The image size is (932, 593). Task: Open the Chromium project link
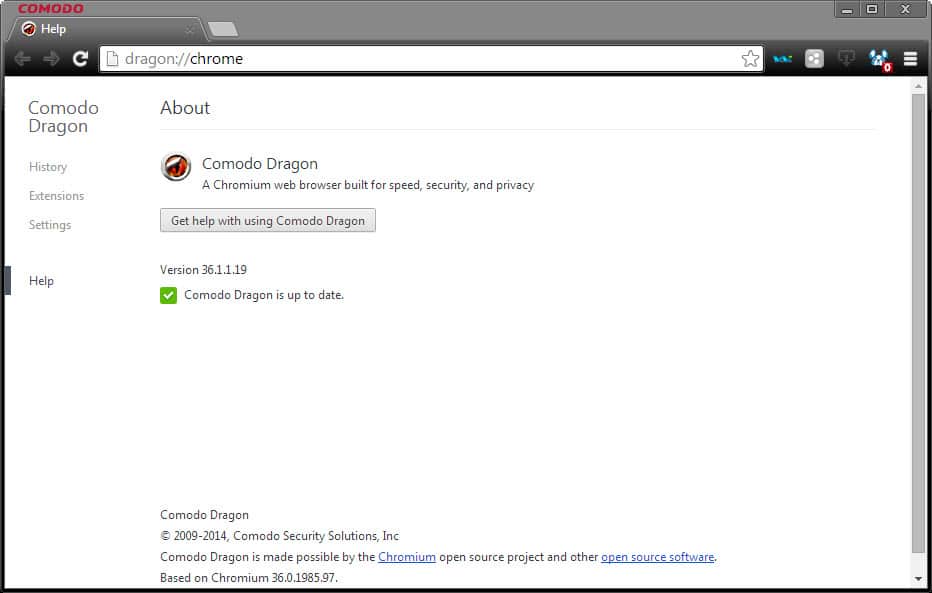pos(406,557)
